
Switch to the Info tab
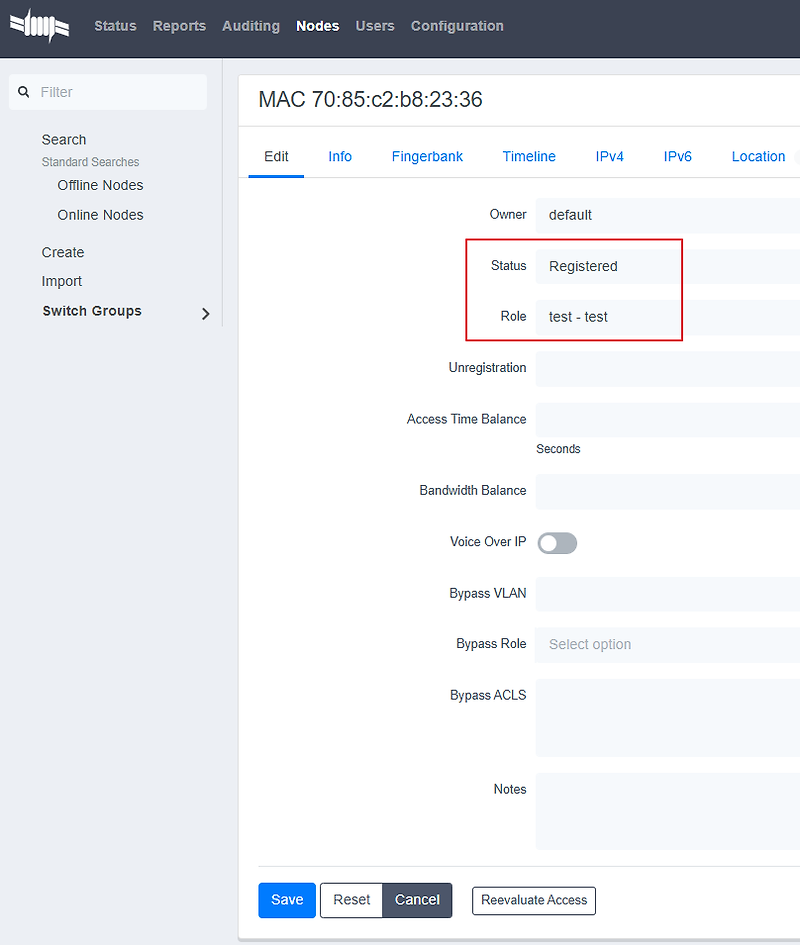point(340,157)
